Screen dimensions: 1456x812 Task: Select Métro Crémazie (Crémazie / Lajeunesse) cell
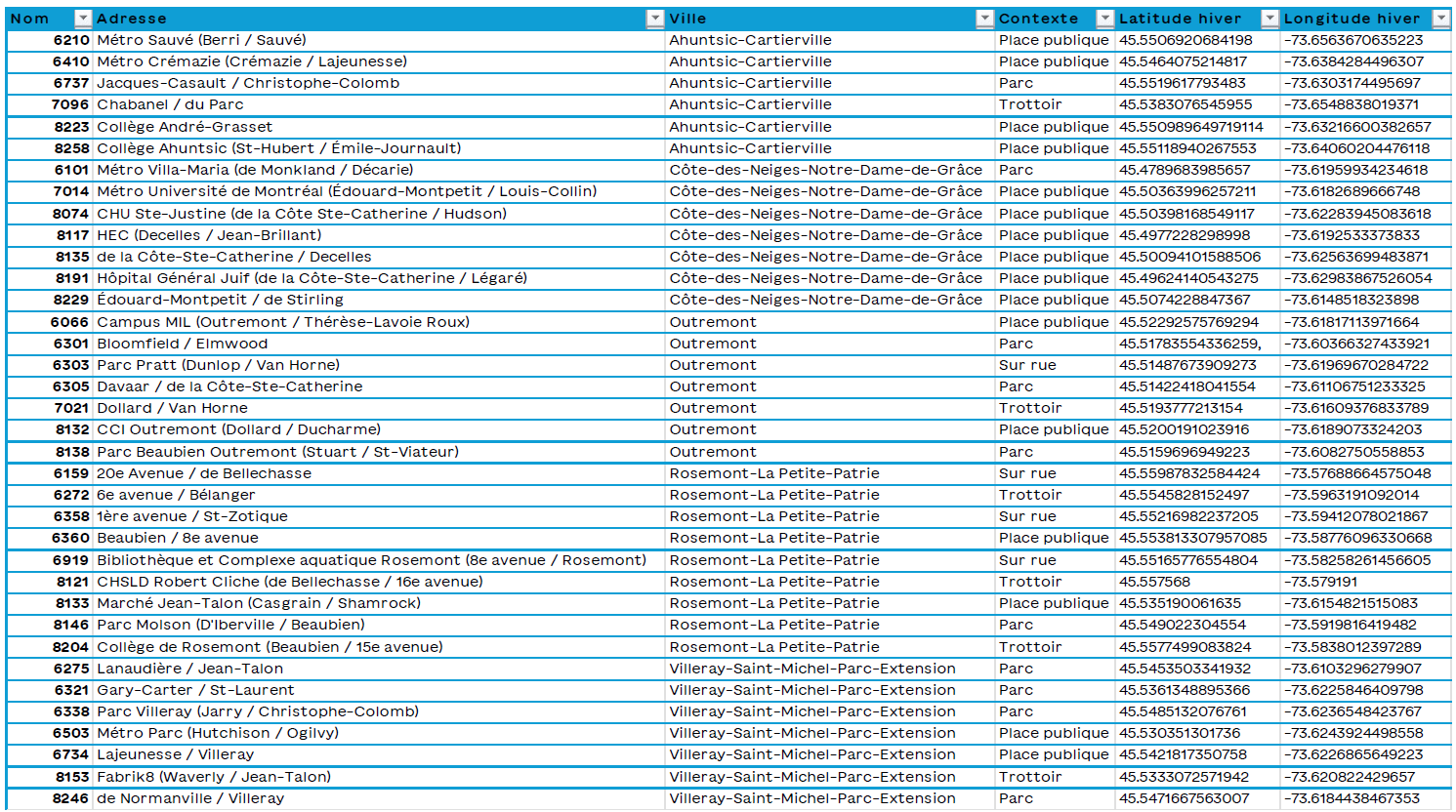(379, 61)
